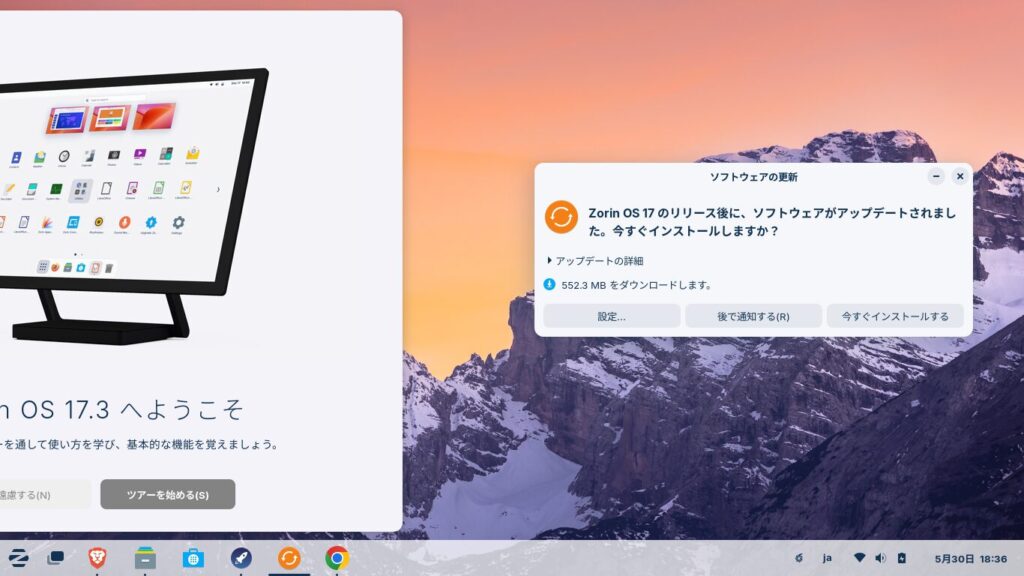Open the Files manager from the taskbar
Viewport: 1024px width, 576px height.
click(x=145, y=558)
